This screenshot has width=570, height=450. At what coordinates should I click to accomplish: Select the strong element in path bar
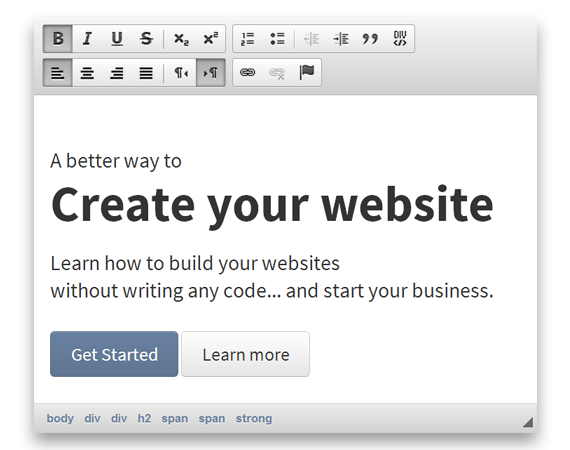click(254, 418)
